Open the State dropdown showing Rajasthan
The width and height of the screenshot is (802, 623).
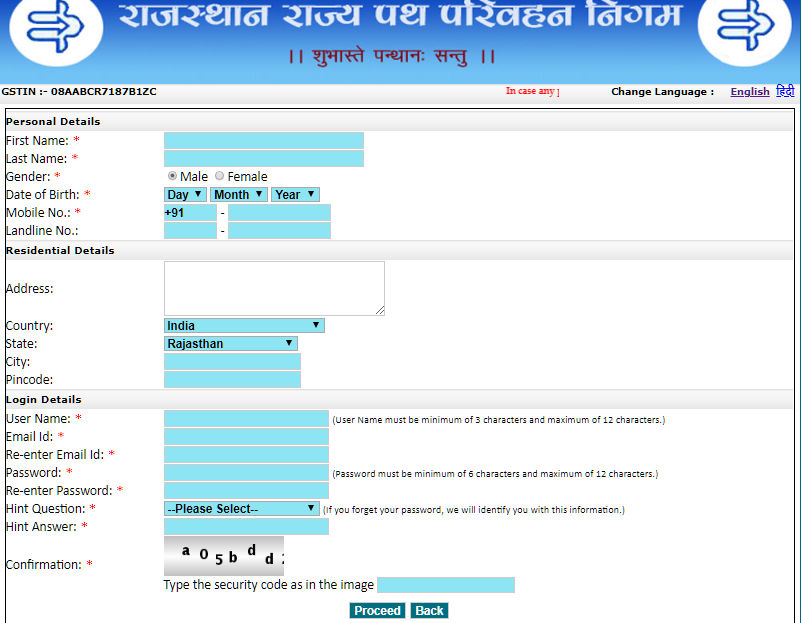[231, 343]
